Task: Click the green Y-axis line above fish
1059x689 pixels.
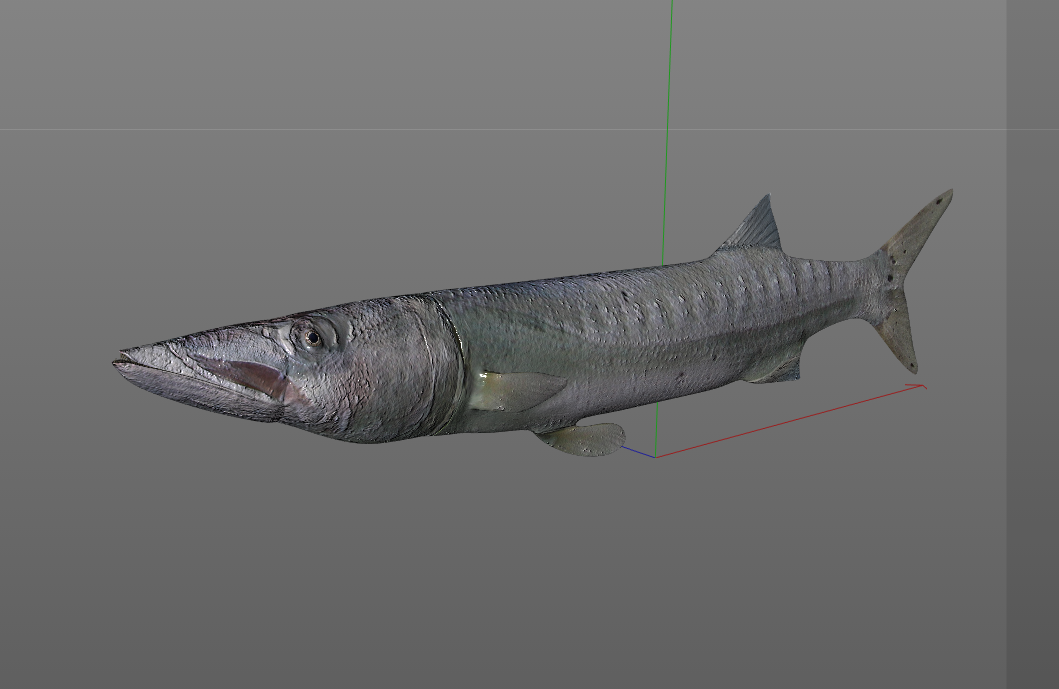Action: pos(667,132)
